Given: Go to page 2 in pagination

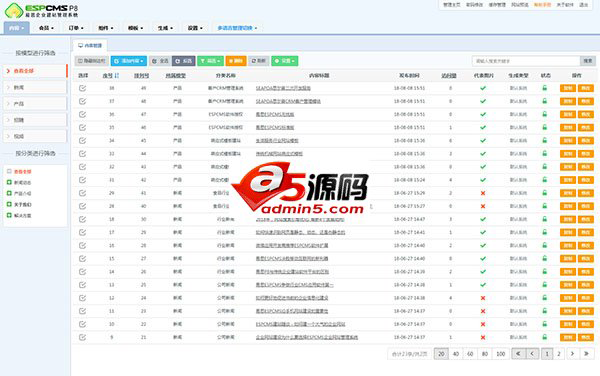Looking at the screenshot, I should [559, 354].
